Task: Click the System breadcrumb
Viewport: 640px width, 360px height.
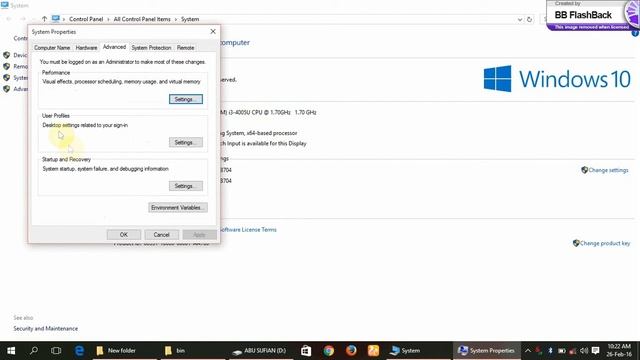Action: tap(190, 19)
